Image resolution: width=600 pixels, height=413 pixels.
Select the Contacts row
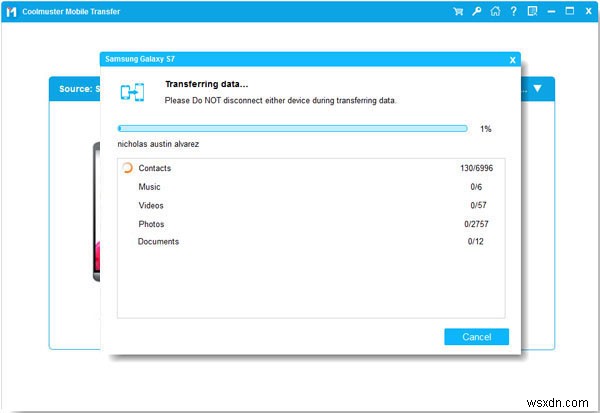coord(311,168)
